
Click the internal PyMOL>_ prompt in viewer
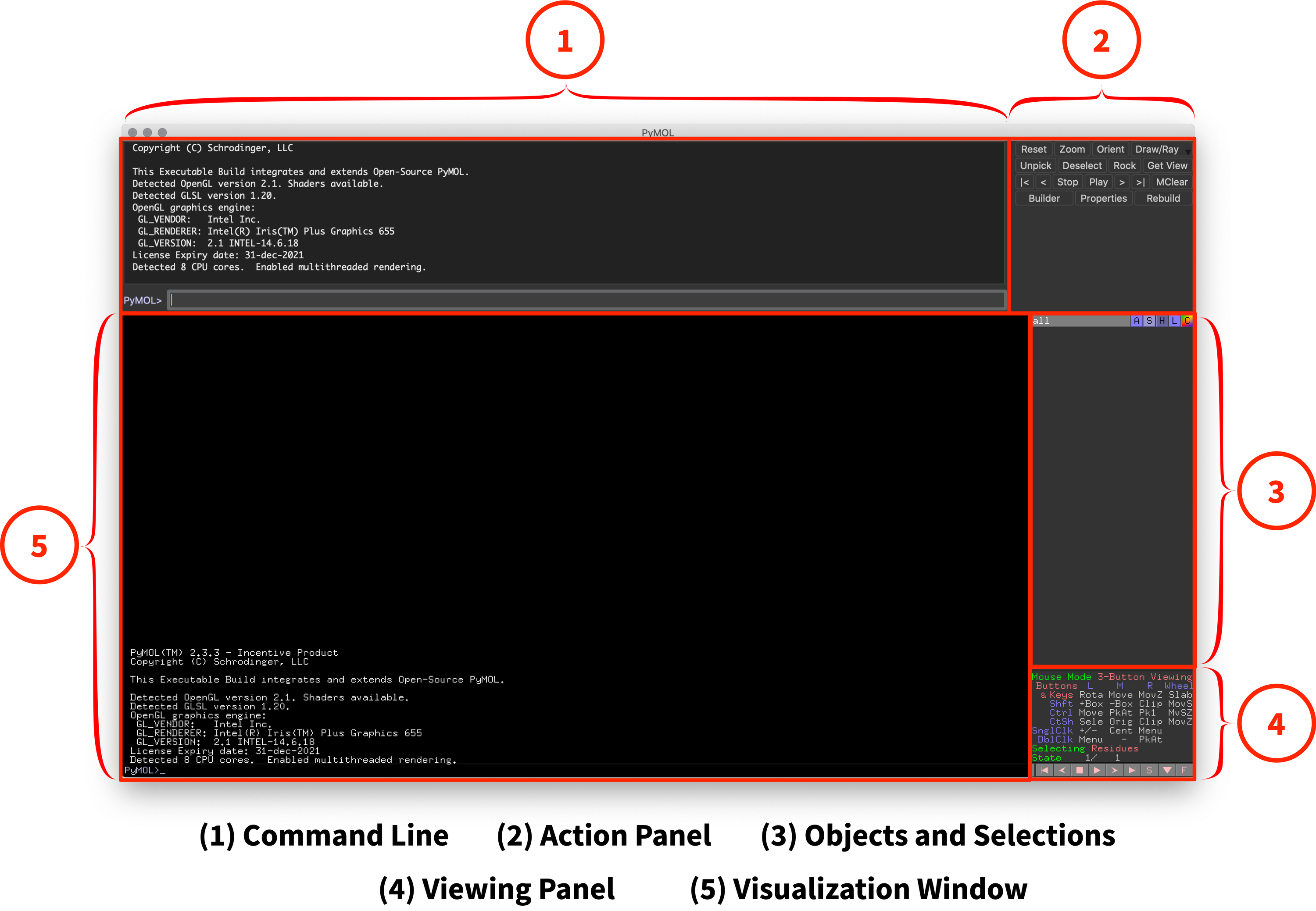[144, 770]
